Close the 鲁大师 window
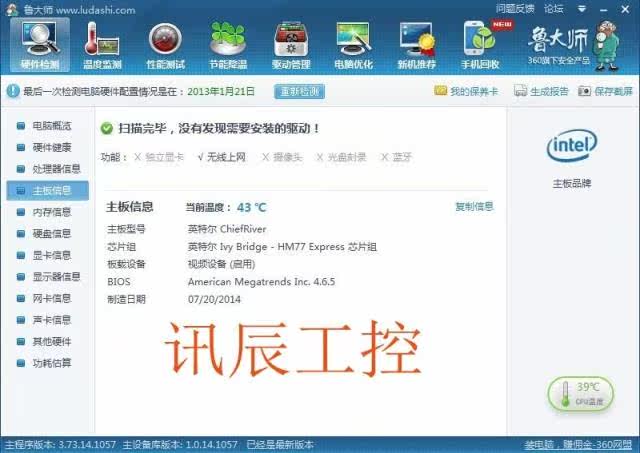 (625, 9)
